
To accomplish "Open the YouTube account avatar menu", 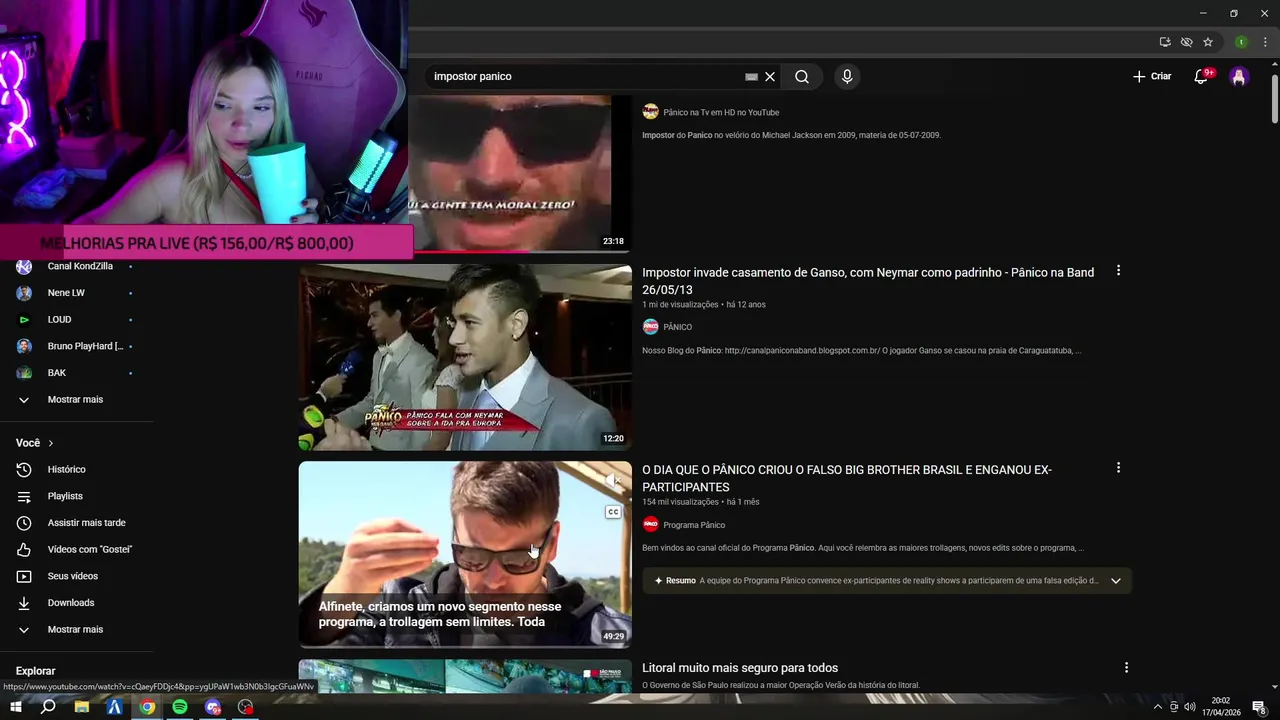I will coord(1239,77).
